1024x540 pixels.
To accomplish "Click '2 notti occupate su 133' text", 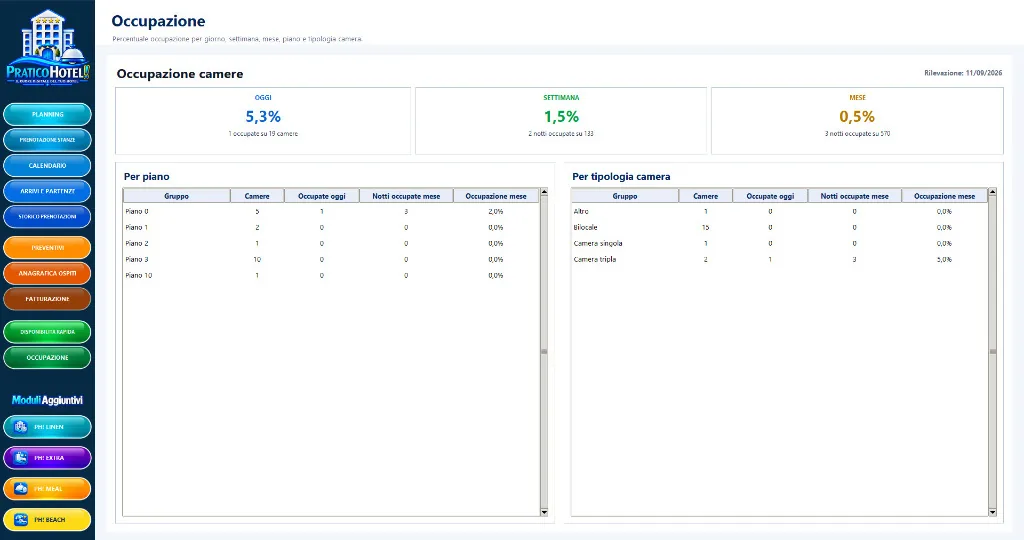I will [561, 134].
